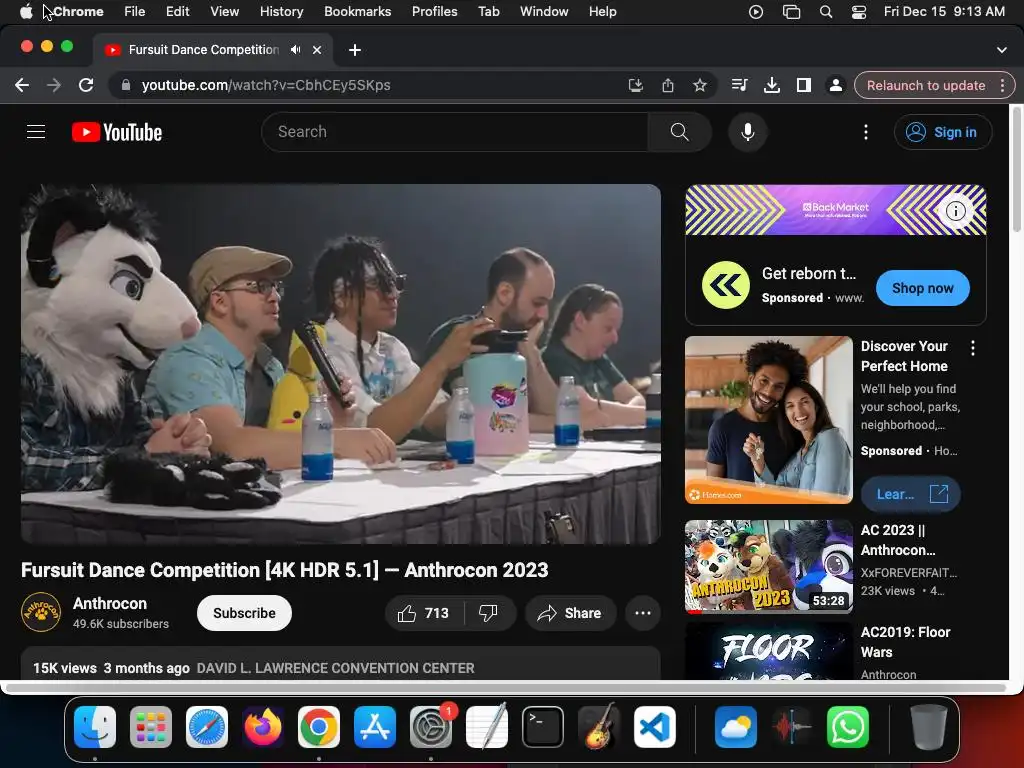Open Chrome profile avatar icon

(835, 85)
